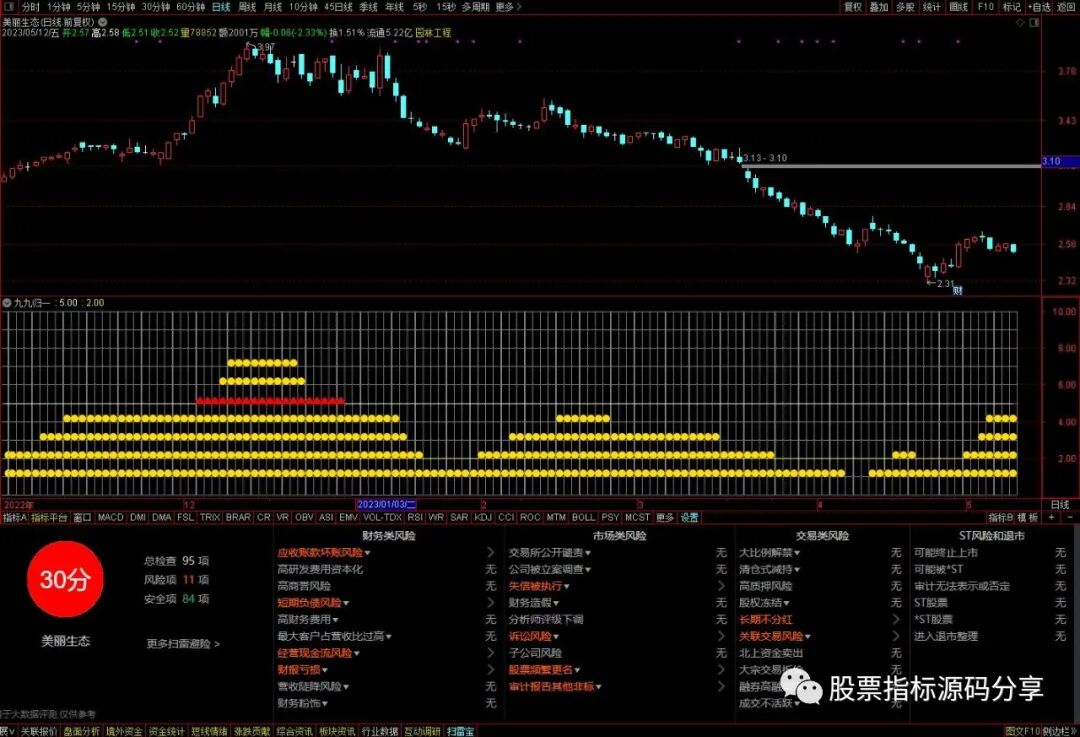1080x737 pixels.
Task: Select the KDJ indicator tab
Action: point(483,517)
